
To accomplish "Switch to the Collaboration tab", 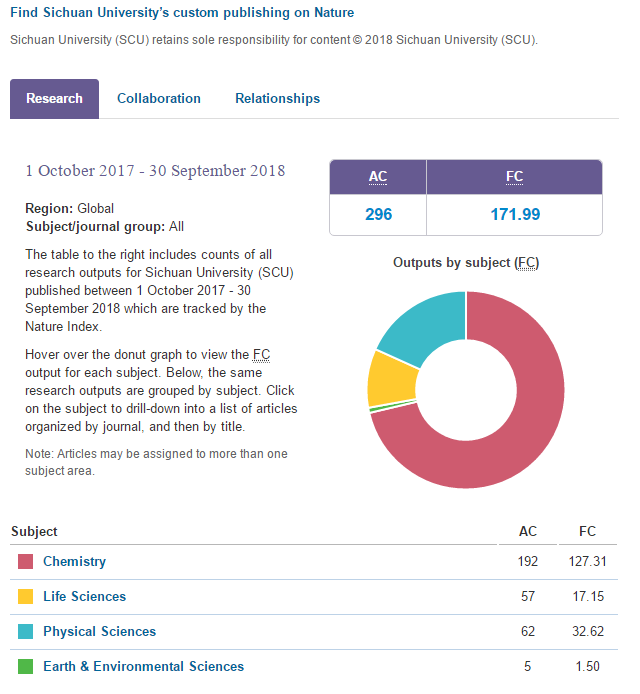I will 158,98.
